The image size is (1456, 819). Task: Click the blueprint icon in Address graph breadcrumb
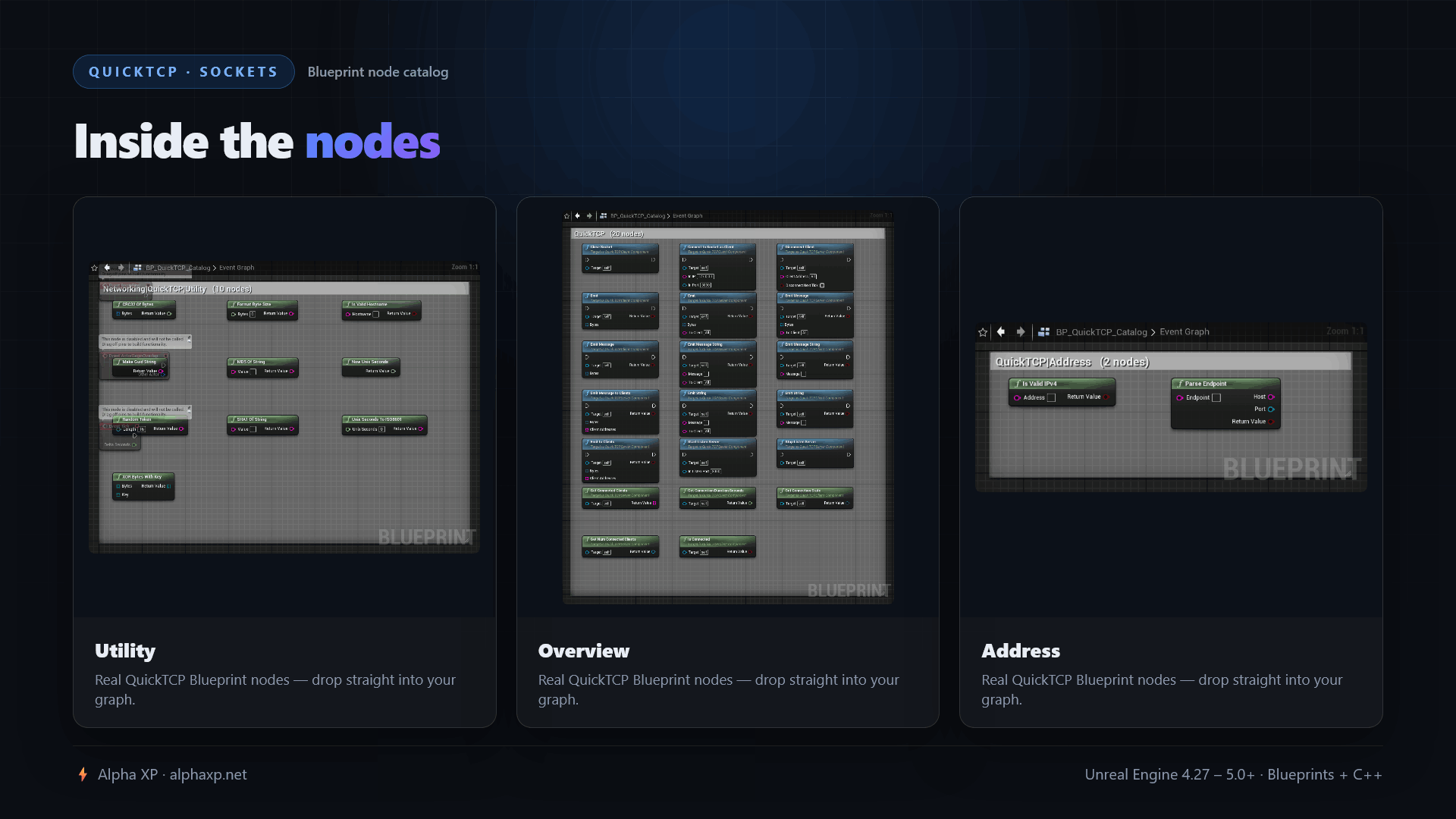point(1044,331)
